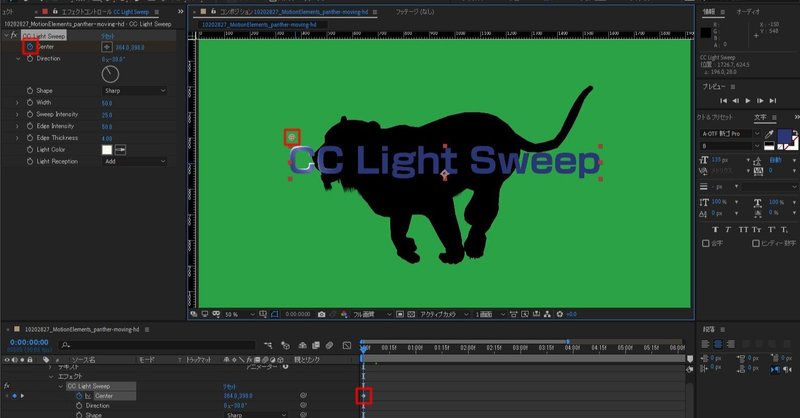Toggle the Shape stopwatch in Effect Controls
The image size is (800, 418).
coord(30,90)
